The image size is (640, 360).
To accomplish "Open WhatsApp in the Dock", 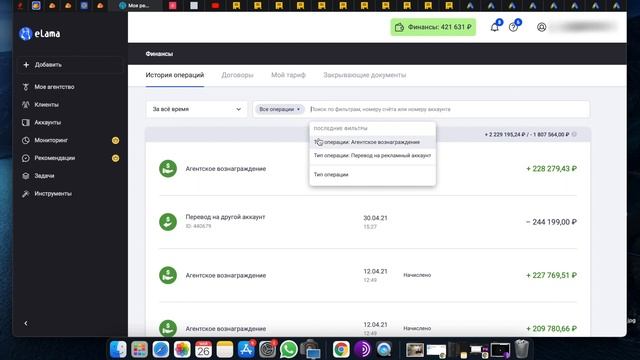I will pyautogui.click(x=289, y=349).
